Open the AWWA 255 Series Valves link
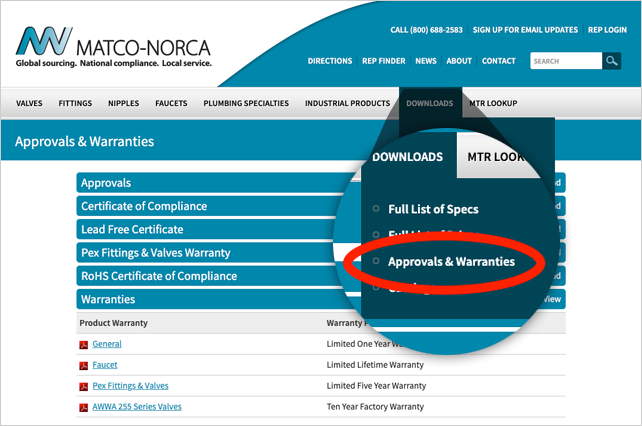 click(x=137, y=407)
